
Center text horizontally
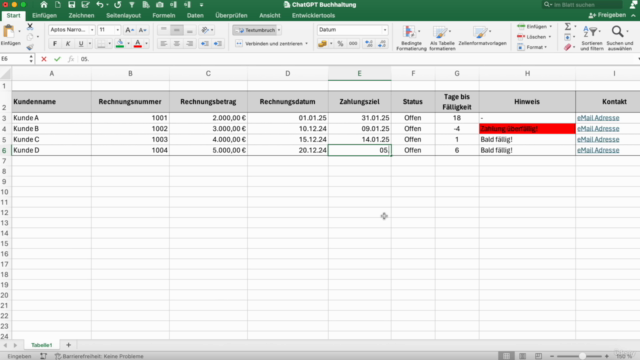point(177,44)
